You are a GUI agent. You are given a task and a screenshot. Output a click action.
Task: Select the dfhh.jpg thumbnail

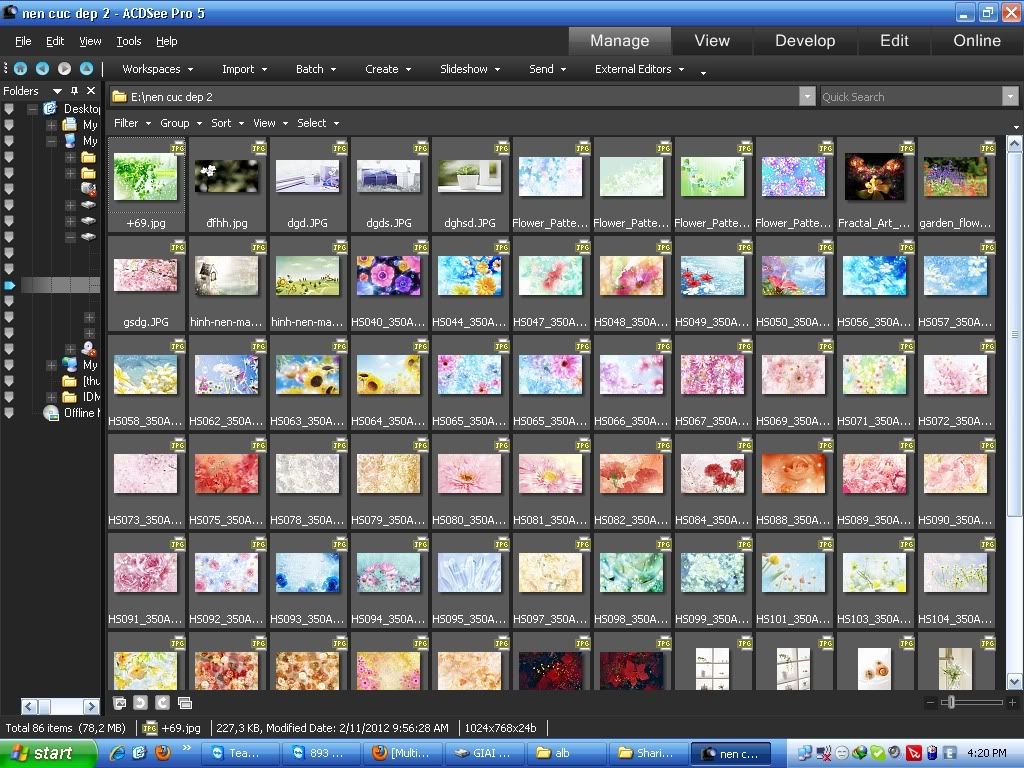(x=227, y=184)
